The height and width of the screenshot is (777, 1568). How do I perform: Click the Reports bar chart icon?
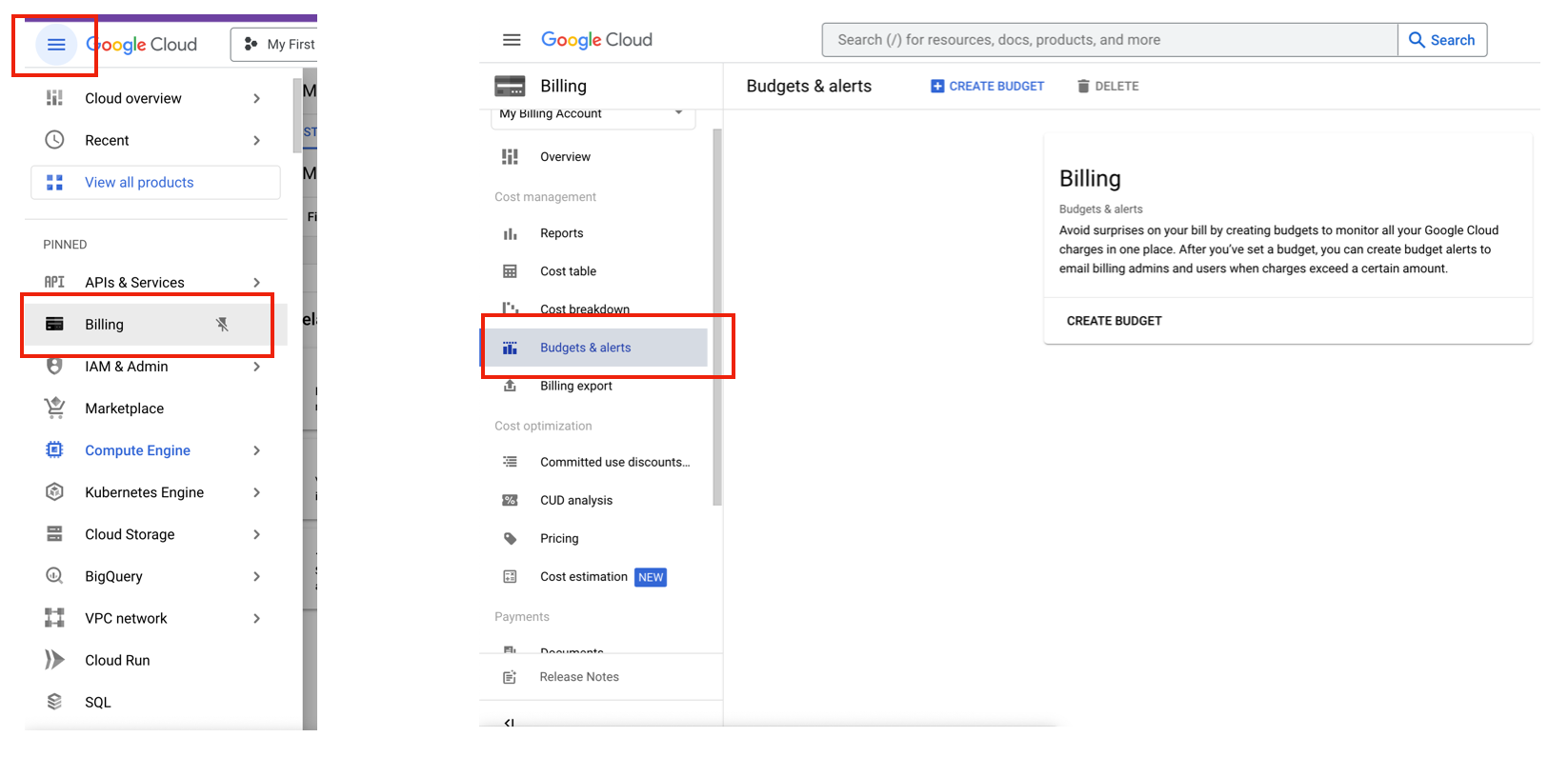[511, 233]
